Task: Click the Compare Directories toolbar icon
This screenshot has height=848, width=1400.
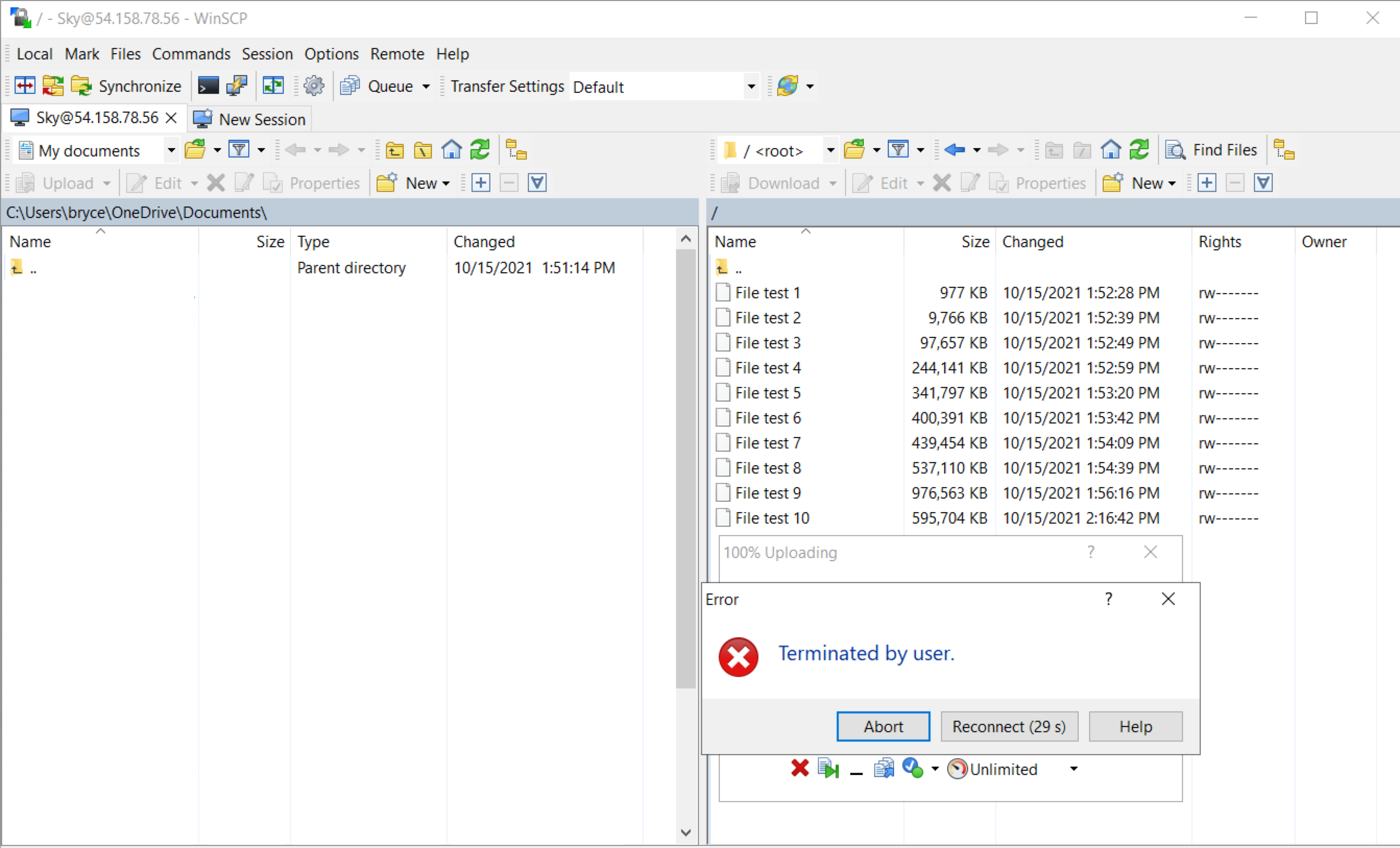Action: pos(25,87)
